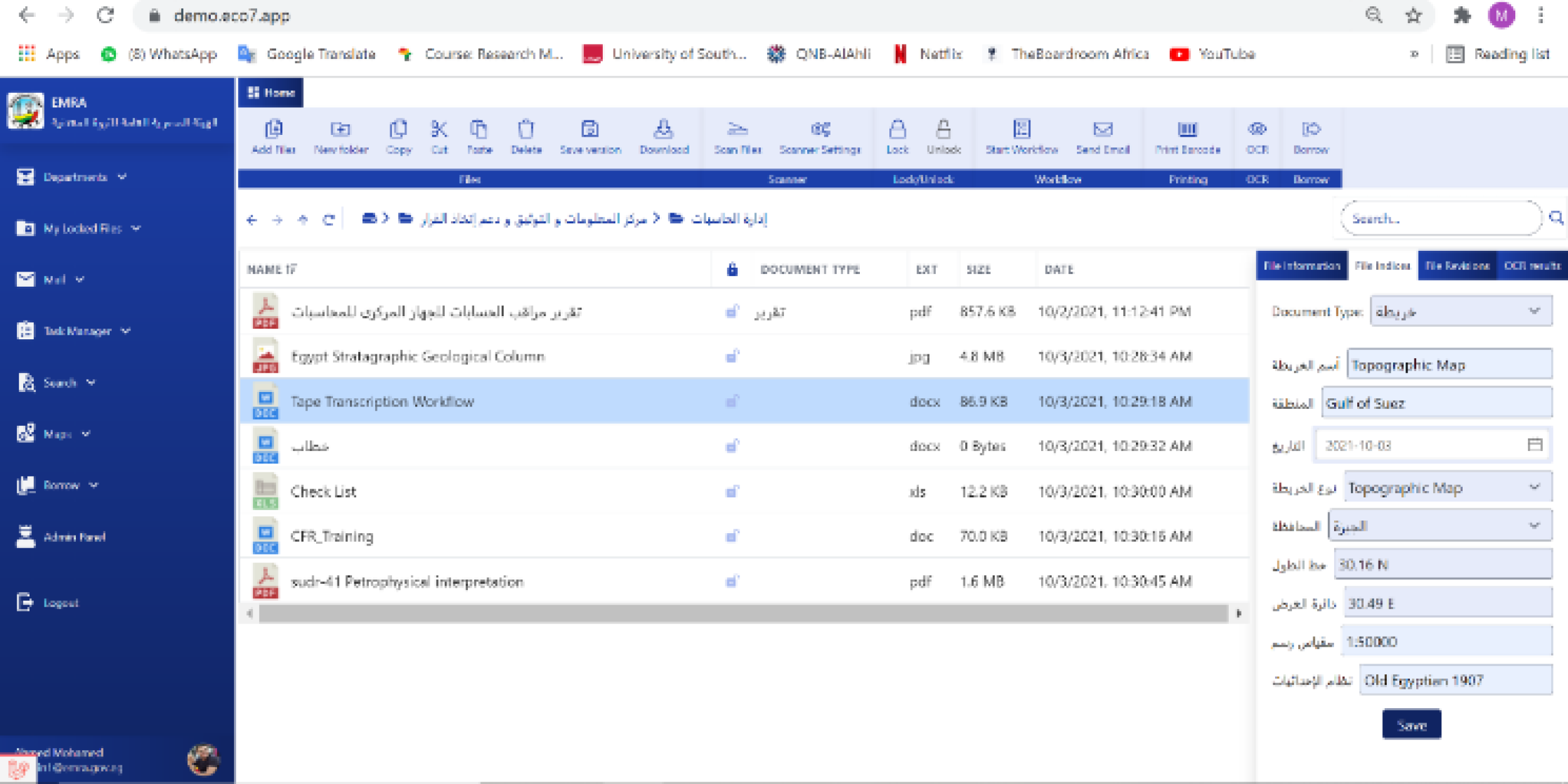Viewport: 1568px width, 784px height.
Task: Go back in folder navigation
Action: [x=252, y=220]
